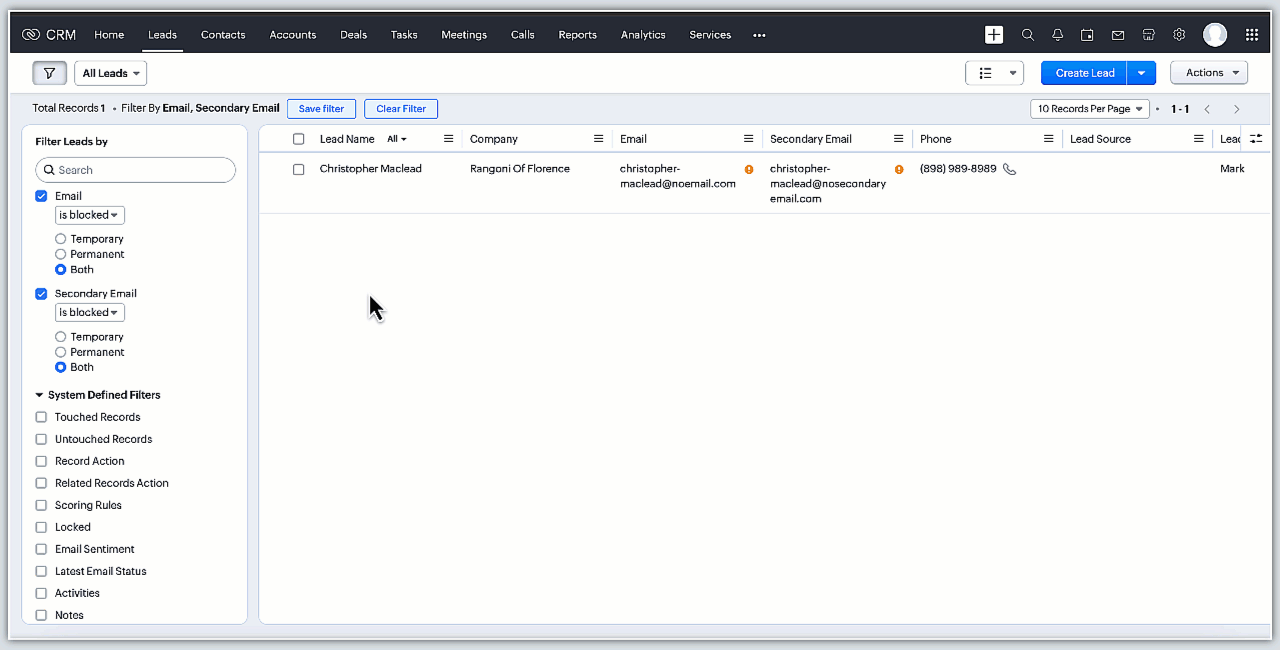Image resolution: width=1280 pixels, height=650 pixels.
Task: Enable the Touched Records filter
Action: point(41,417)
